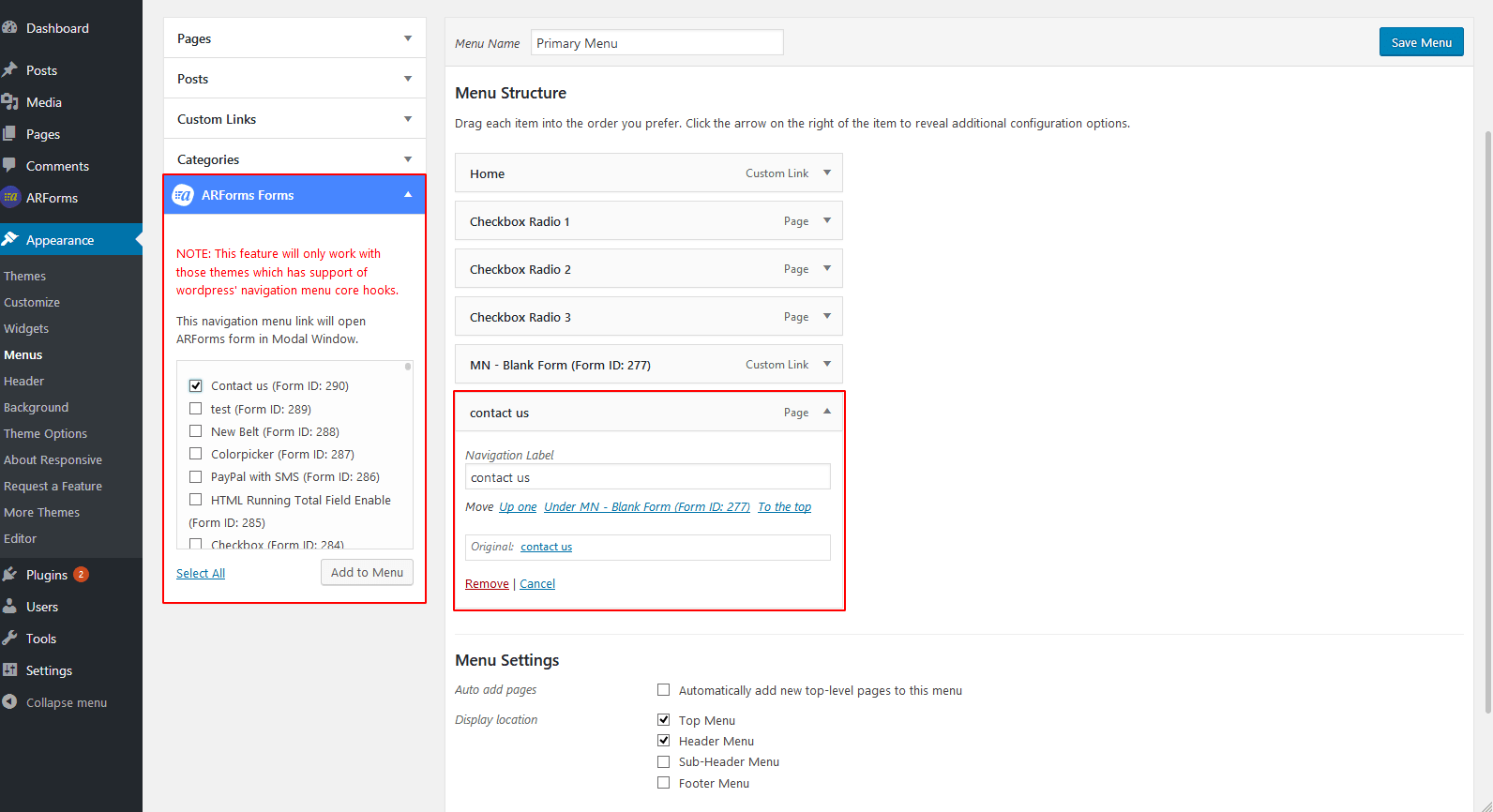Expand the Custom Links panel
Screen dimensions: 1493x812
(408, 119)
